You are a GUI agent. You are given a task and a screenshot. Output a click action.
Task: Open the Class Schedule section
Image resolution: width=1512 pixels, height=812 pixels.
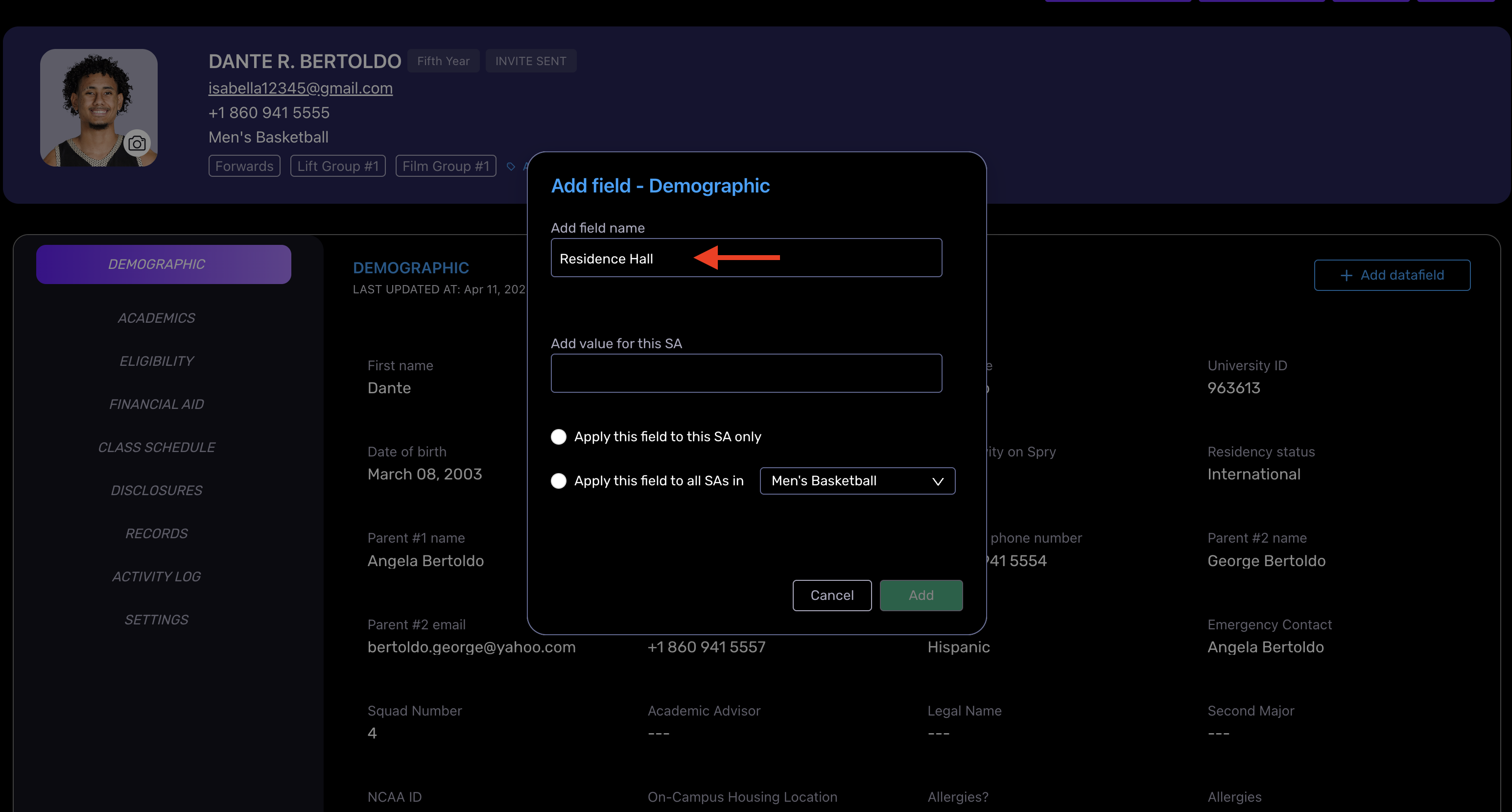(156, 448)
